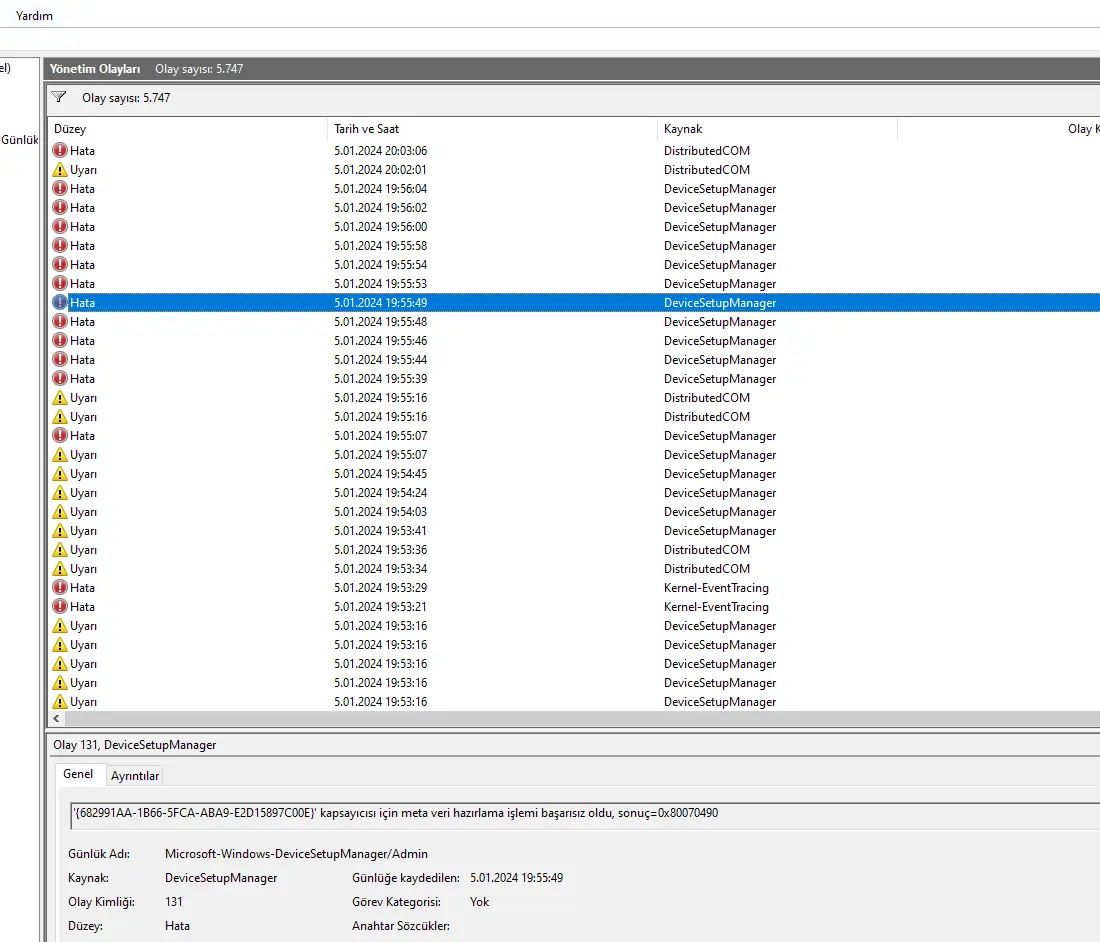Click warning icon of 19:53:34 DistributedCOM event
Image resolution: width=1100 pixels, height=942 pixels.
click(60, 568)
